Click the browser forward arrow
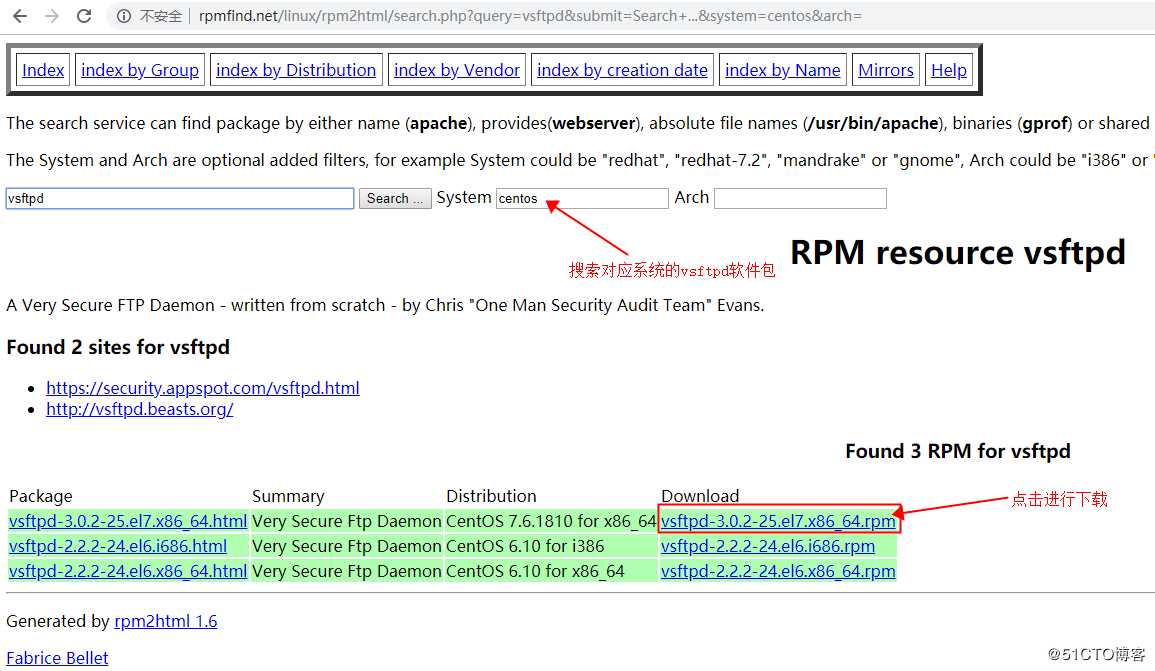This screenshot has width=1155, height=671. 52,15
